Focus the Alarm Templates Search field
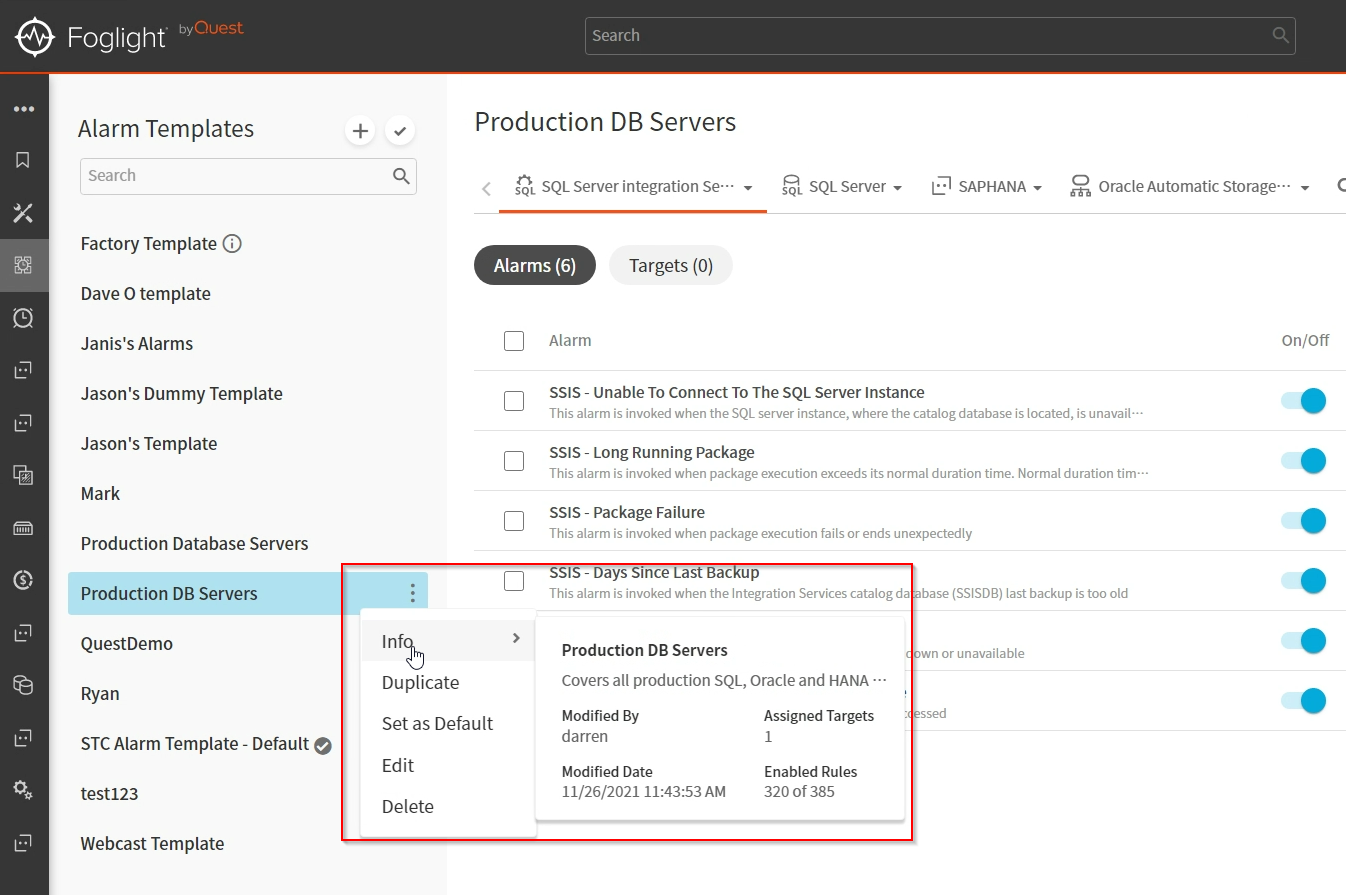The height and width of the screenshot is (895, 1346). pos(248,176)
